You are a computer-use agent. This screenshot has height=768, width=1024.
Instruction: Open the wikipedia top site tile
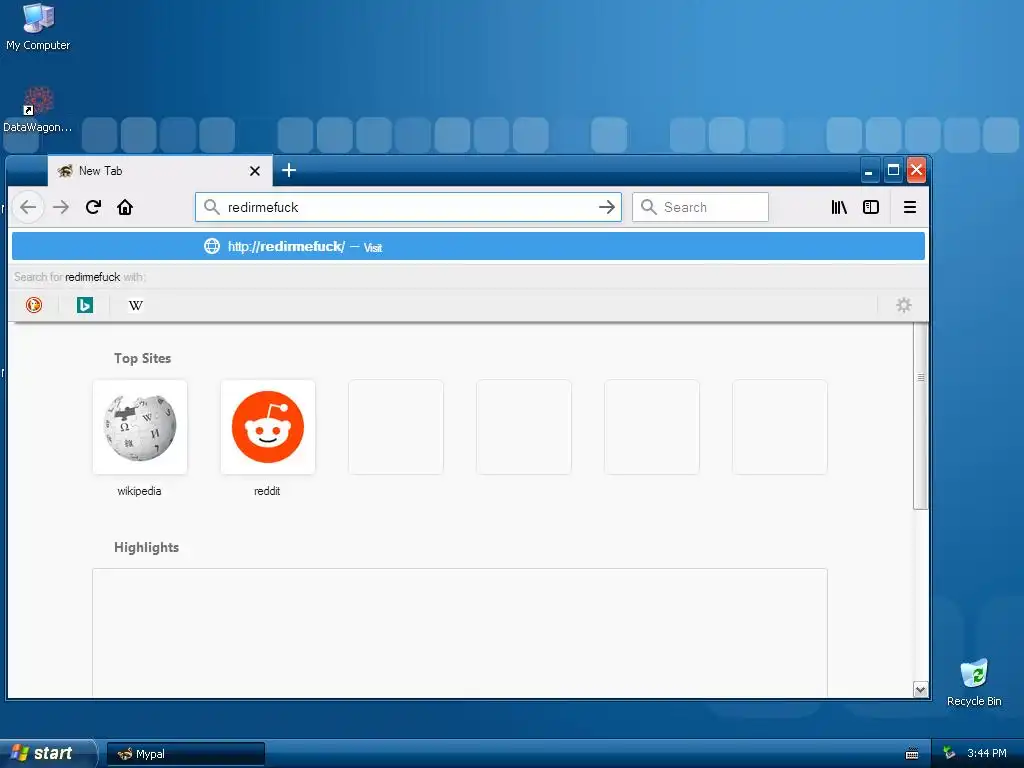tap(140, 427)
